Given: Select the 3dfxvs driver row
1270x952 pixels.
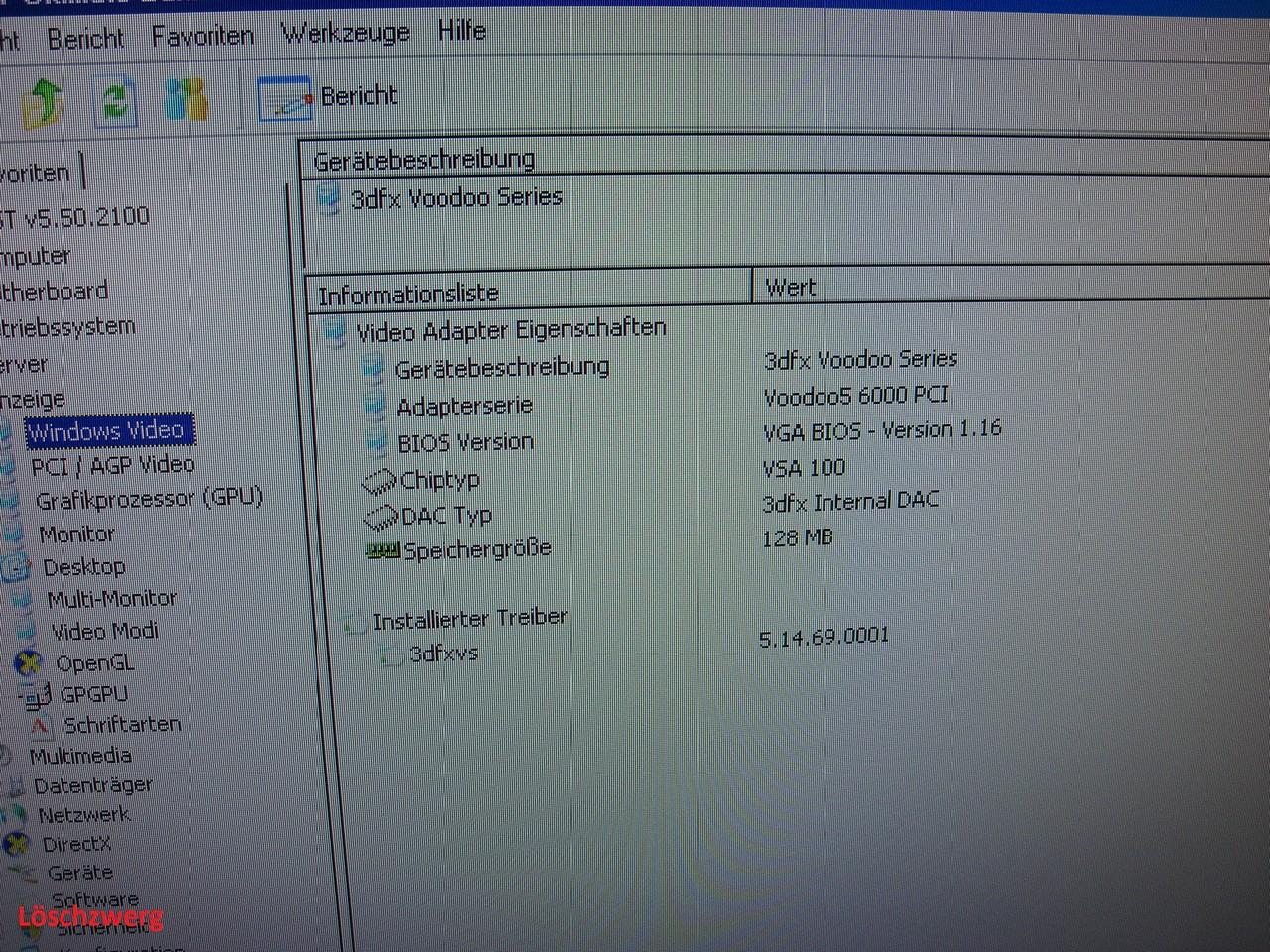Looking at the screenshot, I should point(444,654).
